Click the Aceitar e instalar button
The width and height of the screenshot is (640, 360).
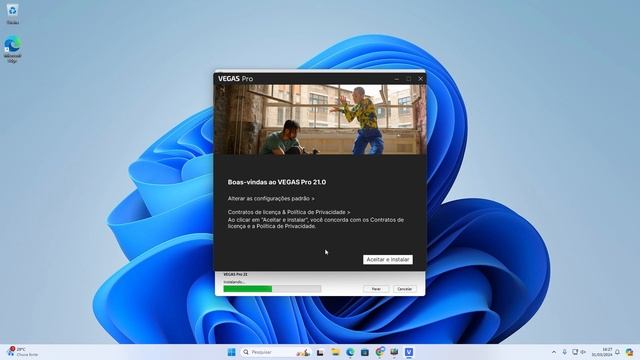pyautogui.click(x=388, y=260)
